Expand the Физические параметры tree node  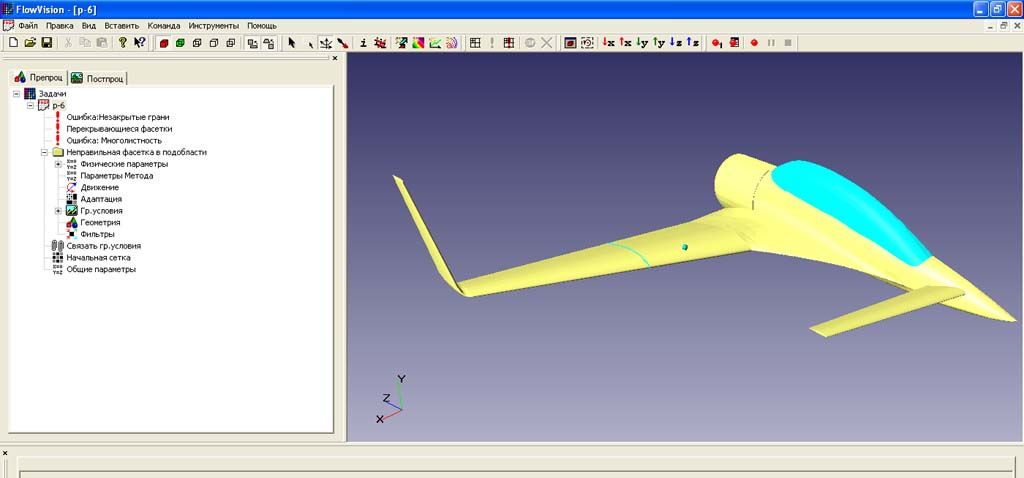click(58, 164)
